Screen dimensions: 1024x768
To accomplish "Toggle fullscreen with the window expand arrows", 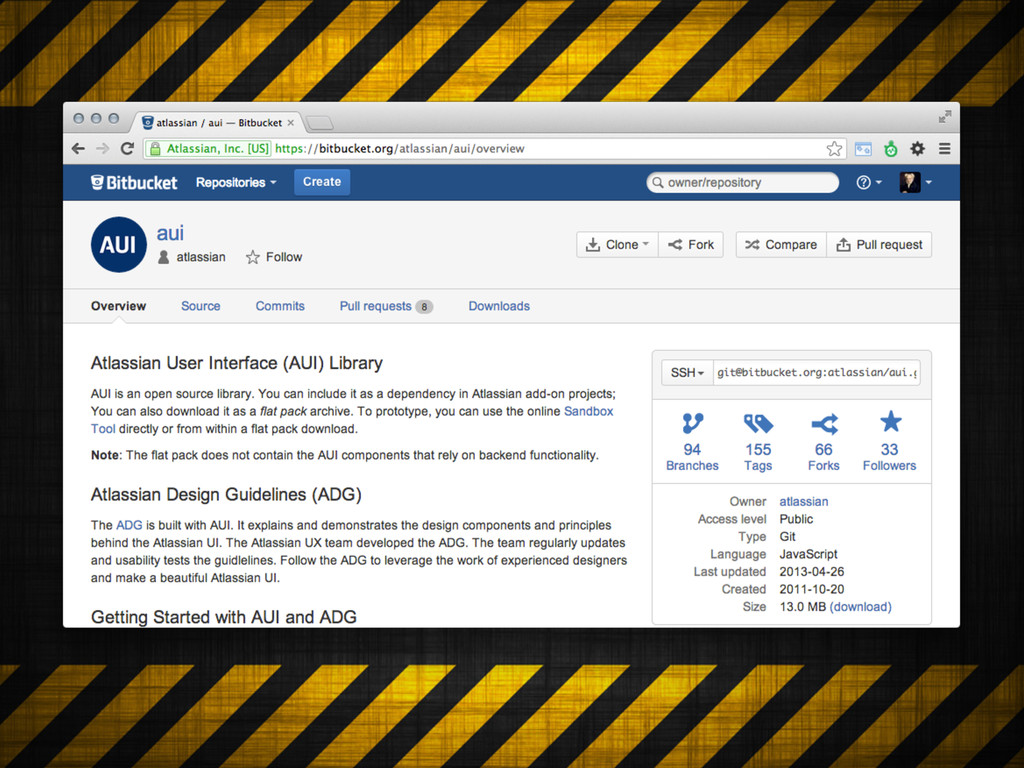I will (x=945, y=117).
